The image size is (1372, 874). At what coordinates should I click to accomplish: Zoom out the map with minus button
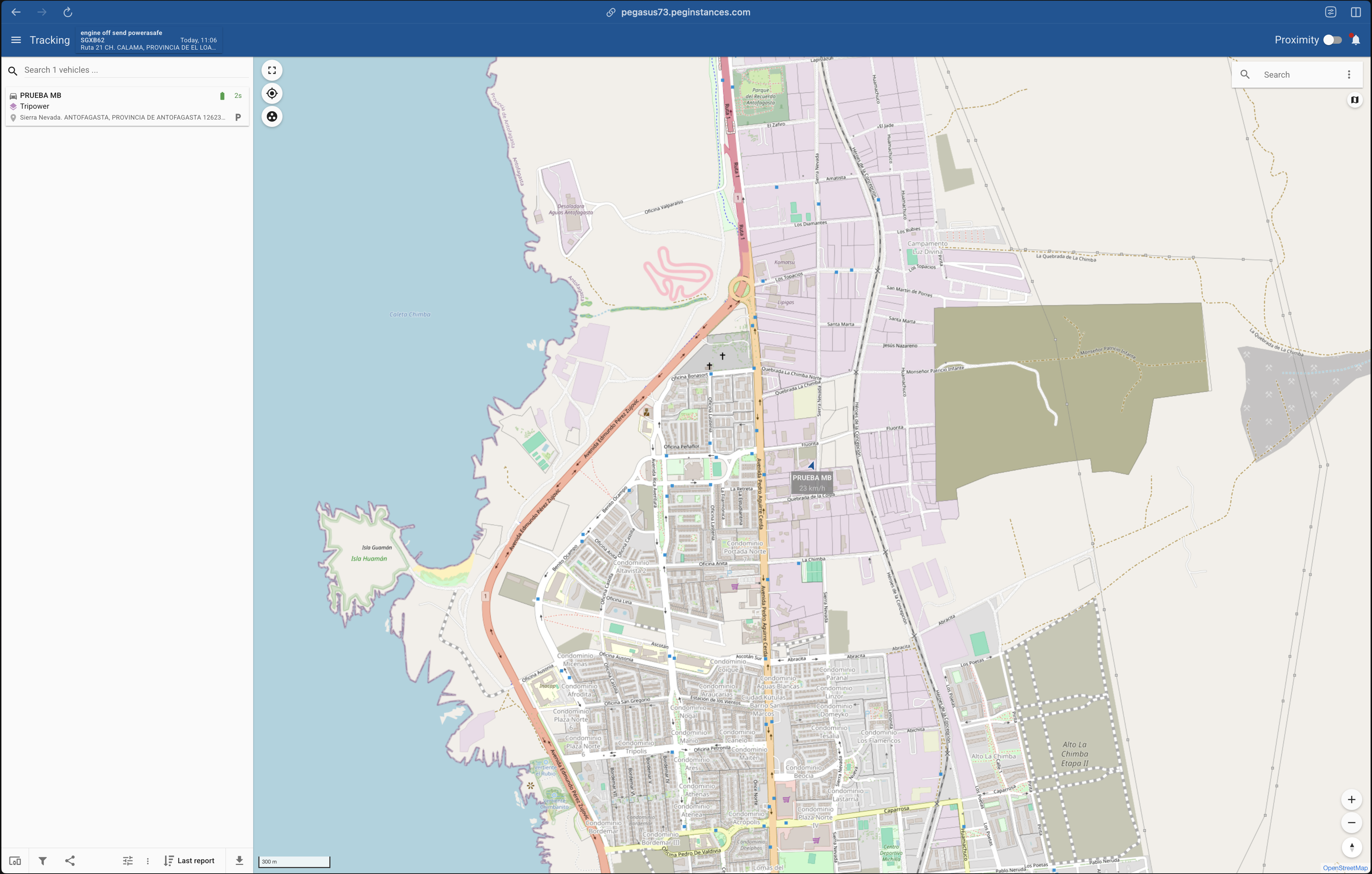[1351, 822]
